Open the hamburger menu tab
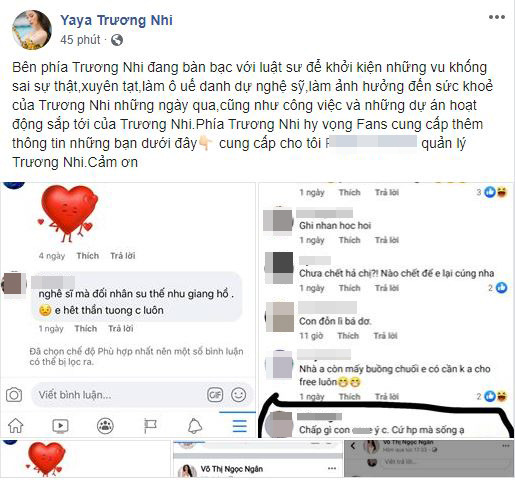 (x=240, y=426)
